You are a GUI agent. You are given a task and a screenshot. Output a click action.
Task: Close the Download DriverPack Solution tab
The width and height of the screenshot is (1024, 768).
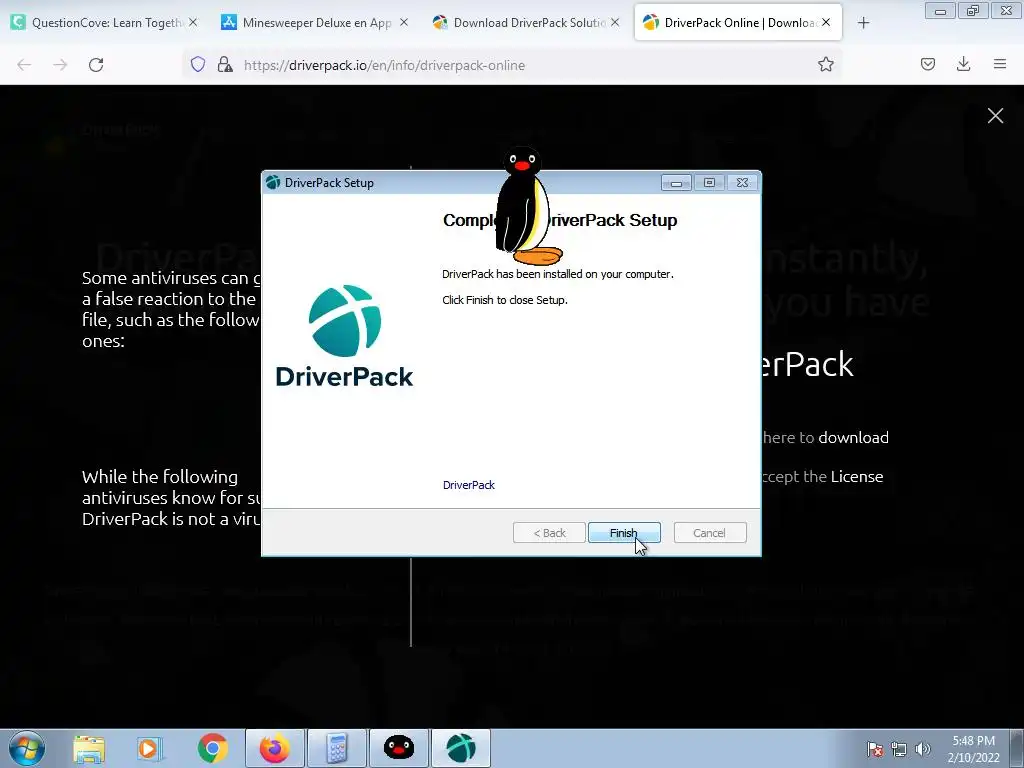615,22
